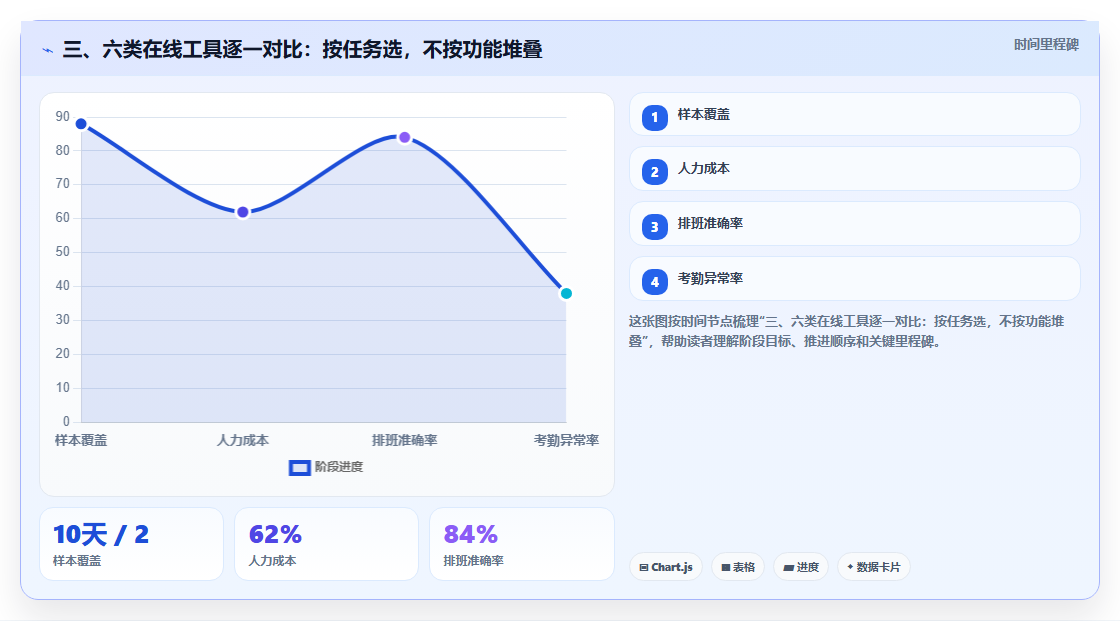Screen dimensions: 1120x621
Task: Click the 人力成本 data point at 62
Action: (243, 212)
